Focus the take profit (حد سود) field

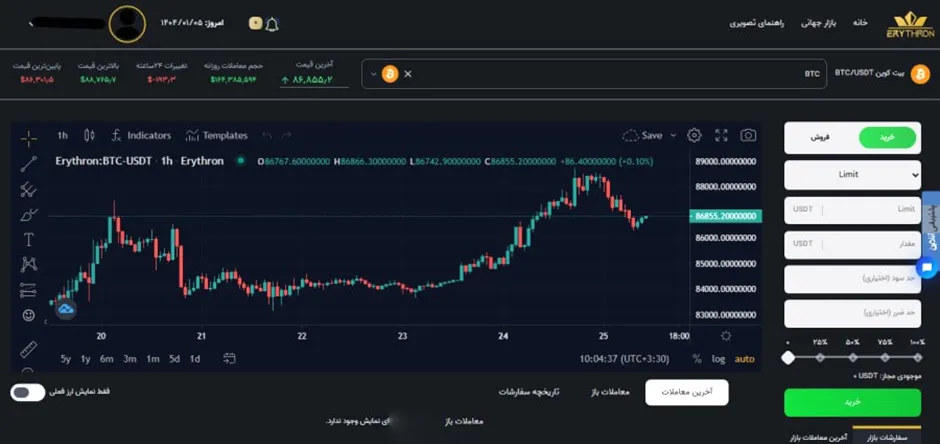[x=852, y=279]
